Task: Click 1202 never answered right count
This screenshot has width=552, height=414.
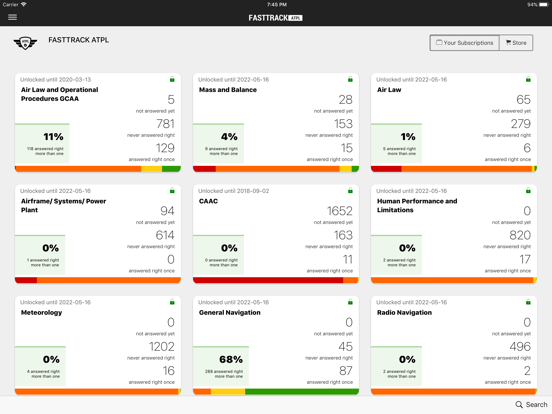Action: coord(162,347)
